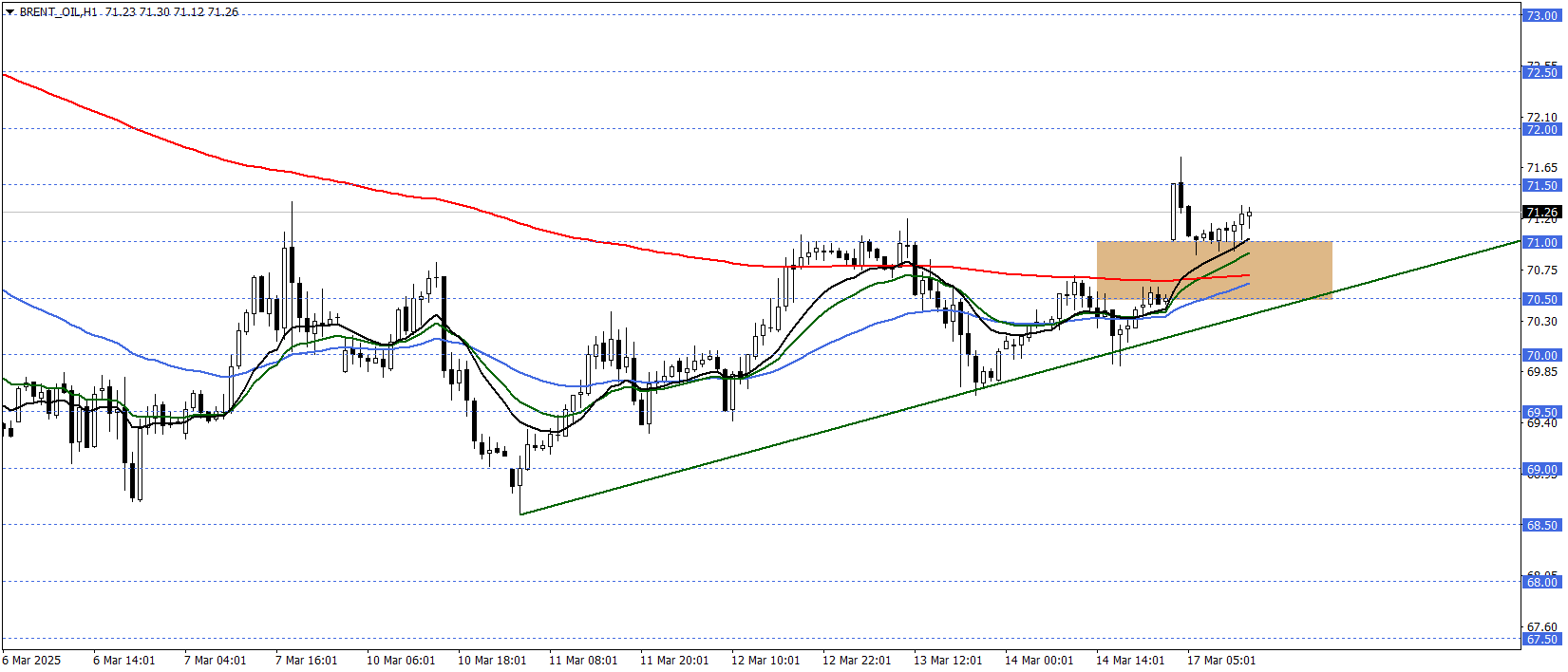Viewport: 1568px width, 672px height.
Task: Click the 69.40 price scale value
Action: click(1541, 423)
